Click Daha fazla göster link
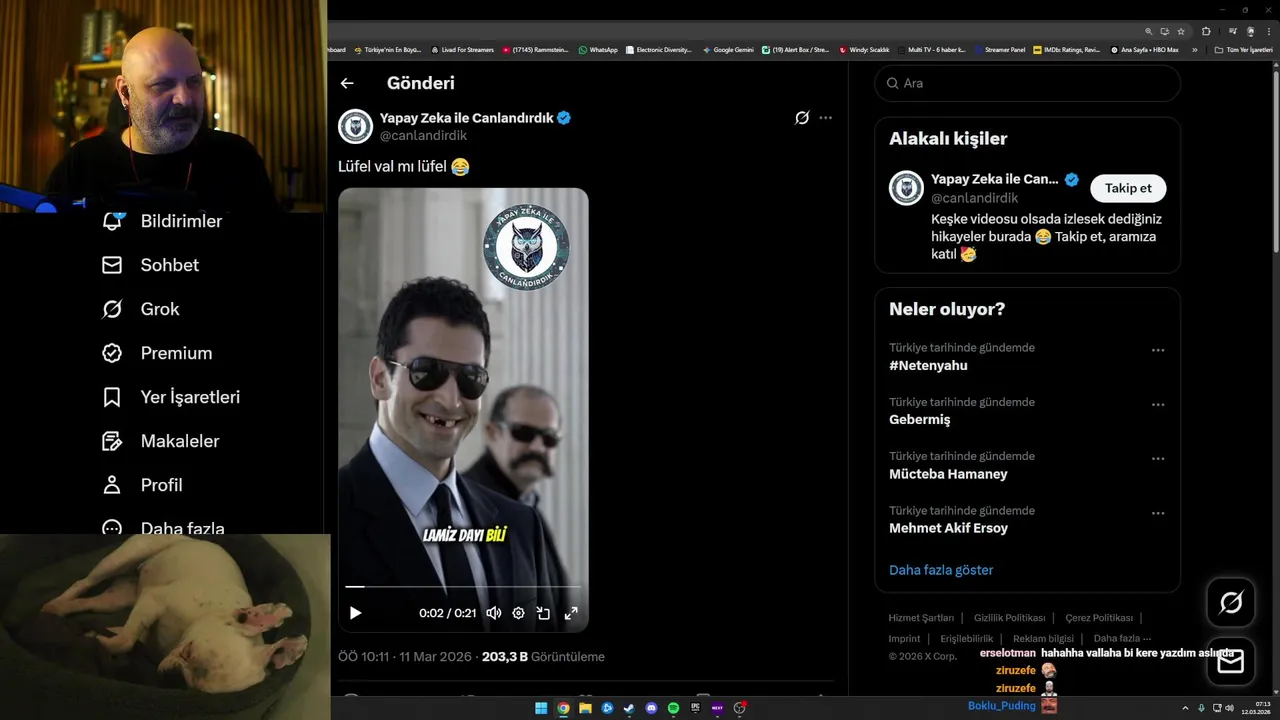The image size is (1280, 720). click(941, 570)
